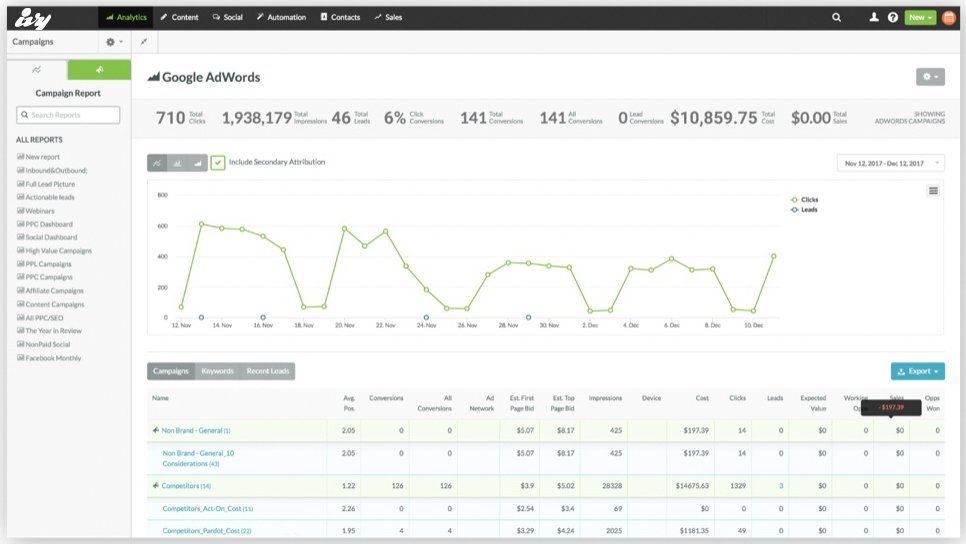
Task: Open the search magnifier in top bar
Action: (836, 17)
